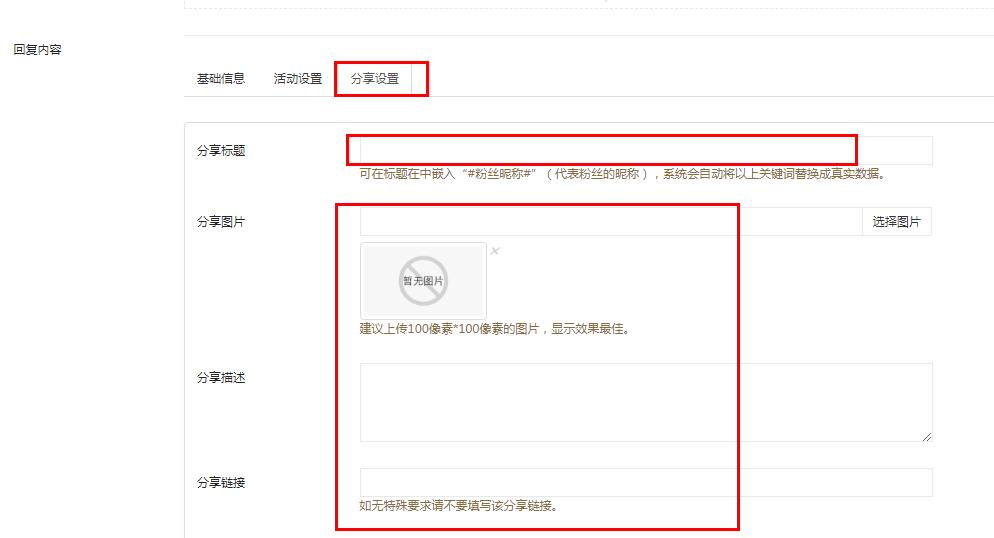
Task: Click the 暂无图片 placeholder thumbnail
Action: coord(423,281)
